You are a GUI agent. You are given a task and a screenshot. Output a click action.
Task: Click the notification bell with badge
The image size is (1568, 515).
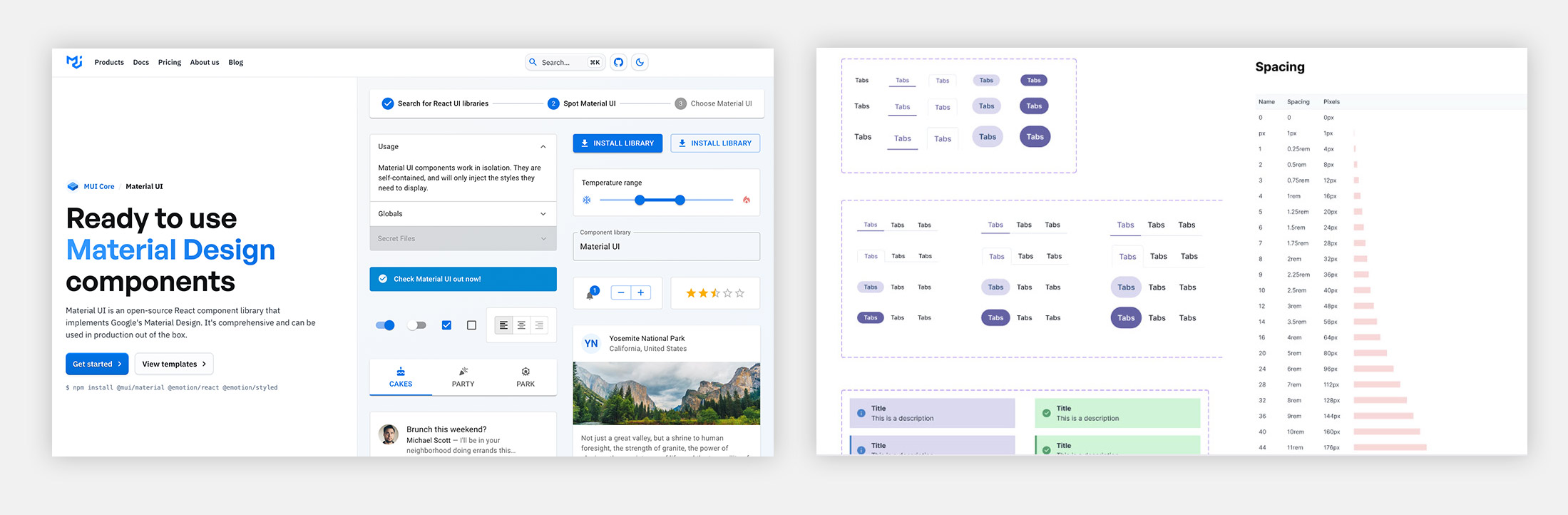(591, 293)
